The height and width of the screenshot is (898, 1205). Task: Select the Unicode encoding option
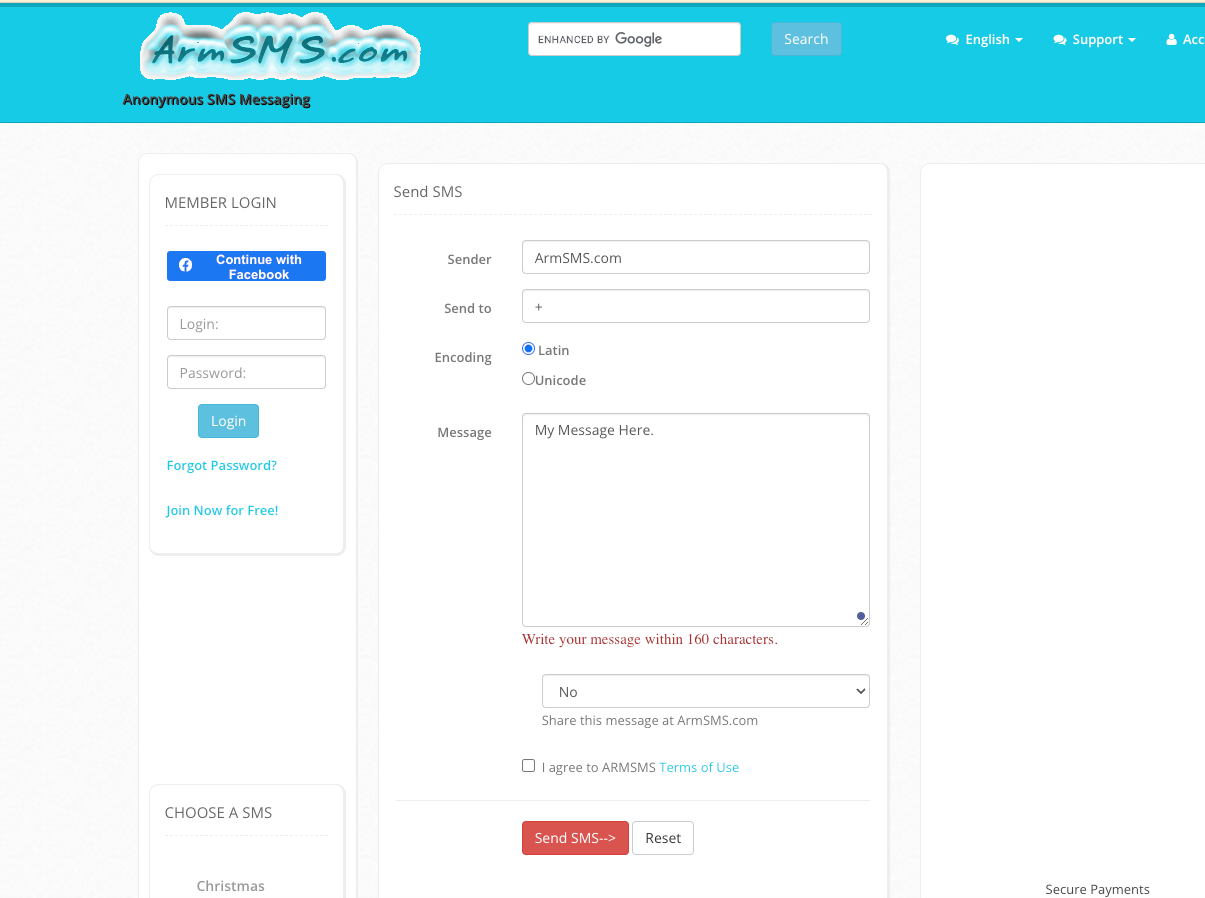pyautogui.click(x=529, y=379)
